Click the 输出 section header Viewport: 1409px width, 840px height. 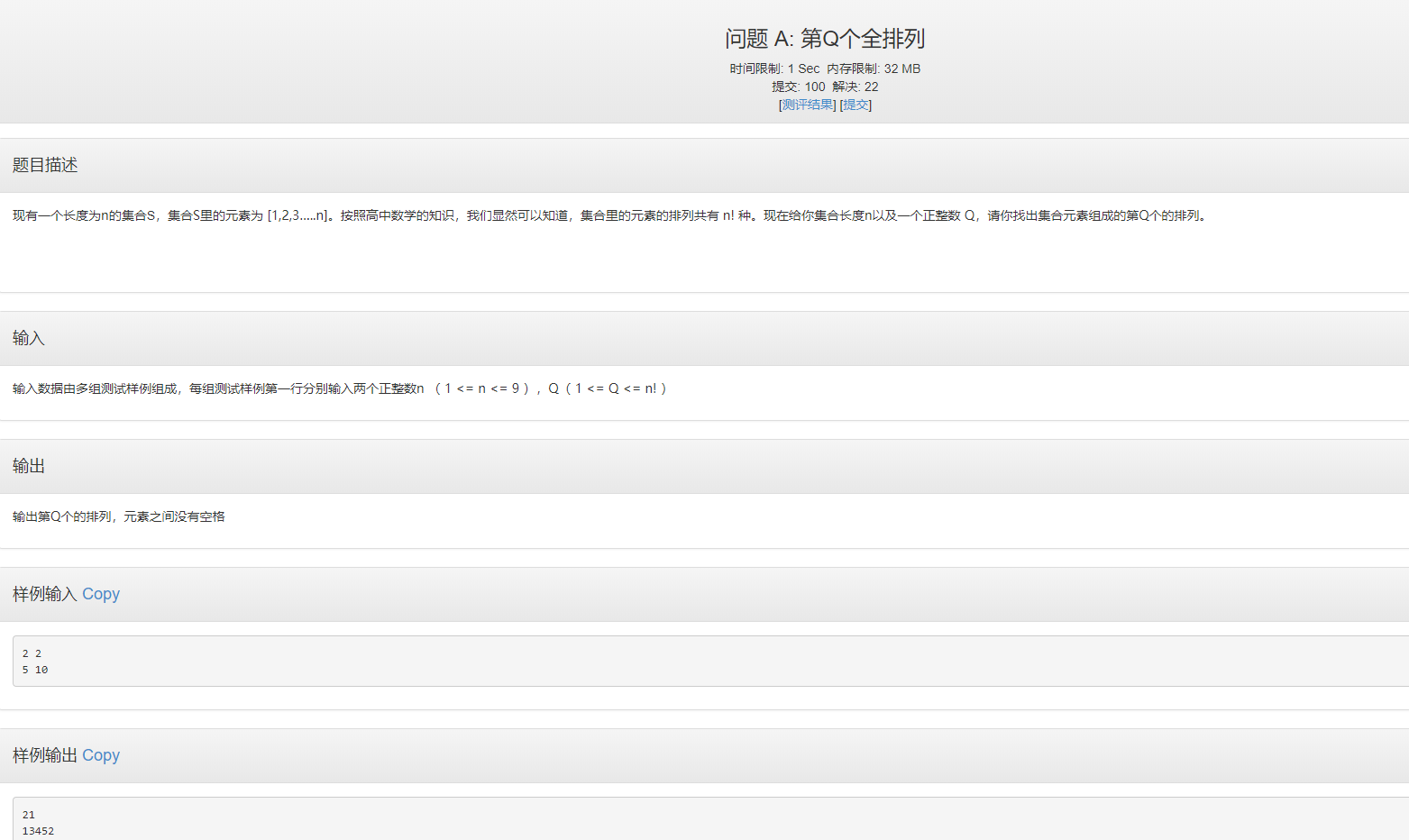point(28,467)
